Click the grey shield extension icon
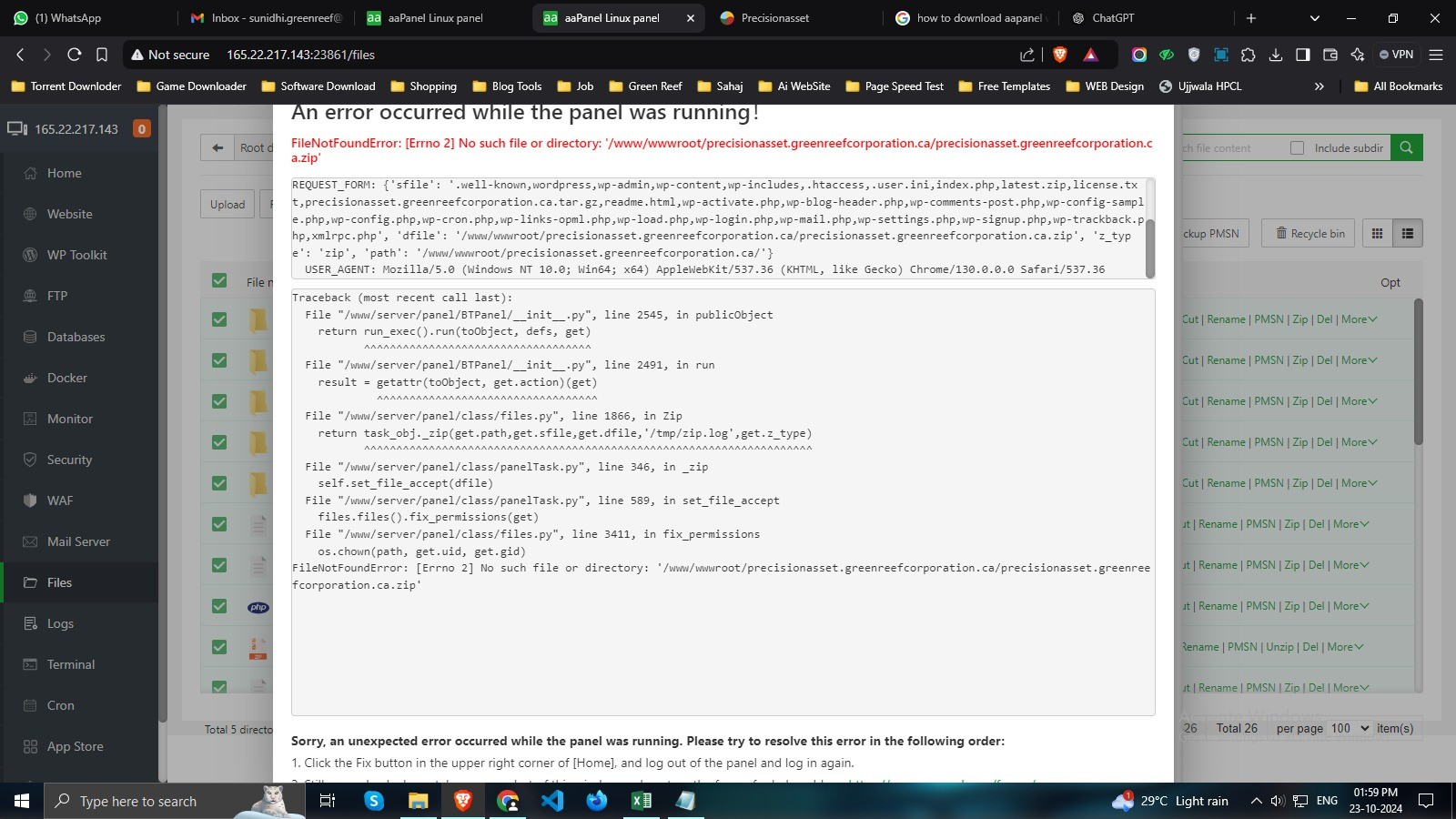The width and height of the screenshot is (1456, 819). [x=1194, y=55]
